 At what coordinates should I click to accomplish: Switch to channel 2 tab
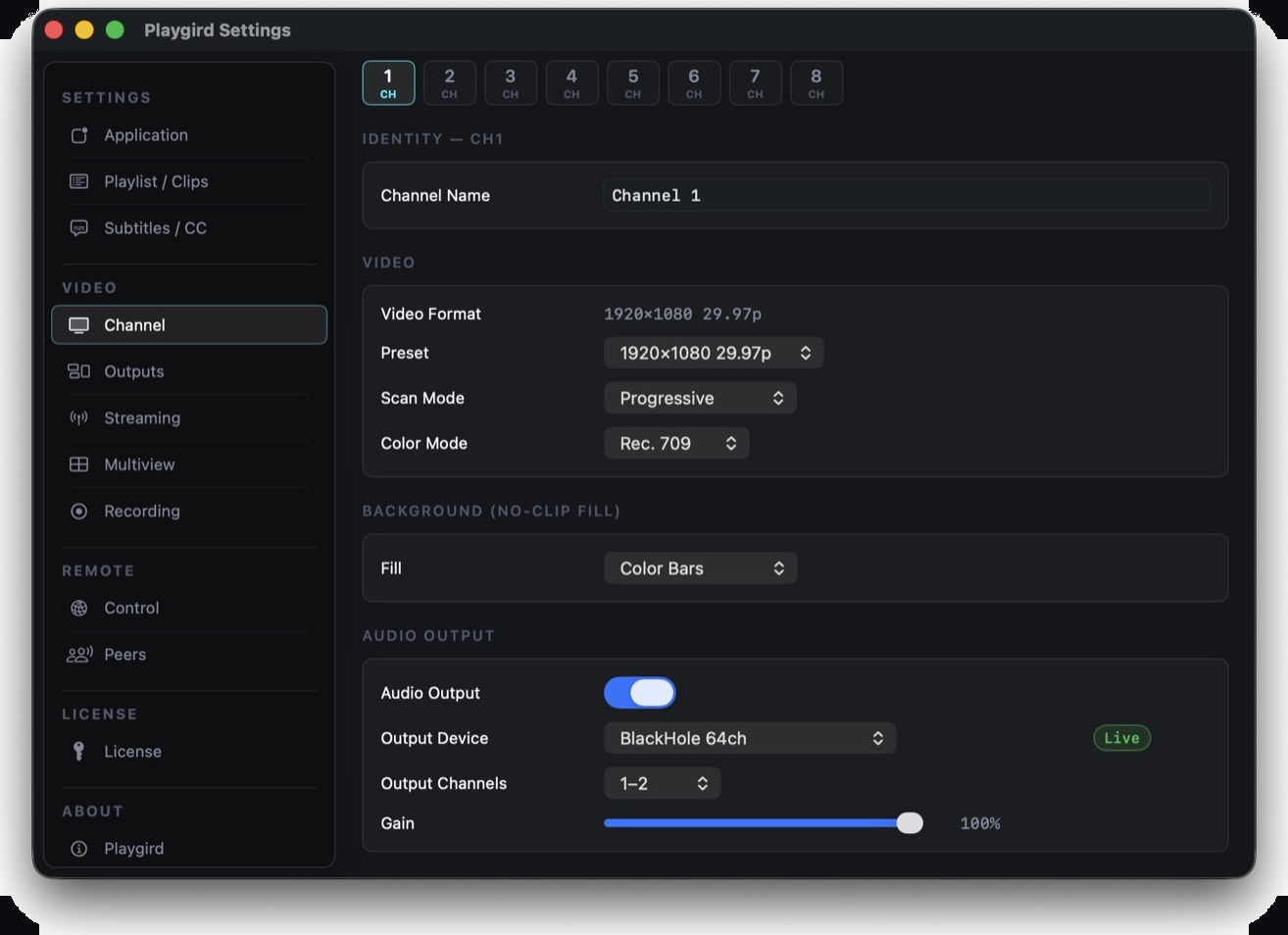coord(449,82)
